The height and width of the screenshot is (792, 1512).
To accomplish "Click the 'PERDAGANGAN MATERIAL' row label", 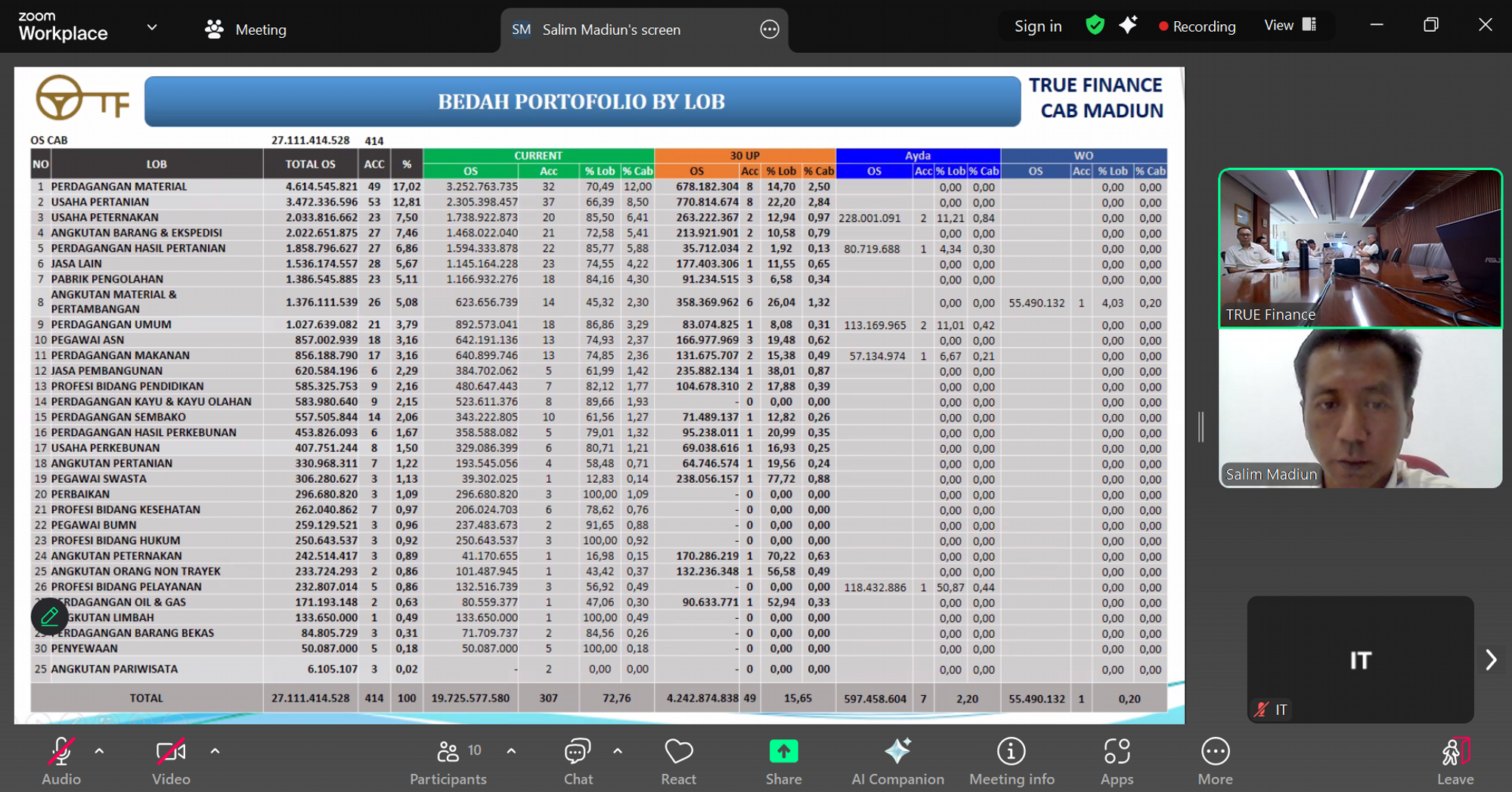I will 119,186.
